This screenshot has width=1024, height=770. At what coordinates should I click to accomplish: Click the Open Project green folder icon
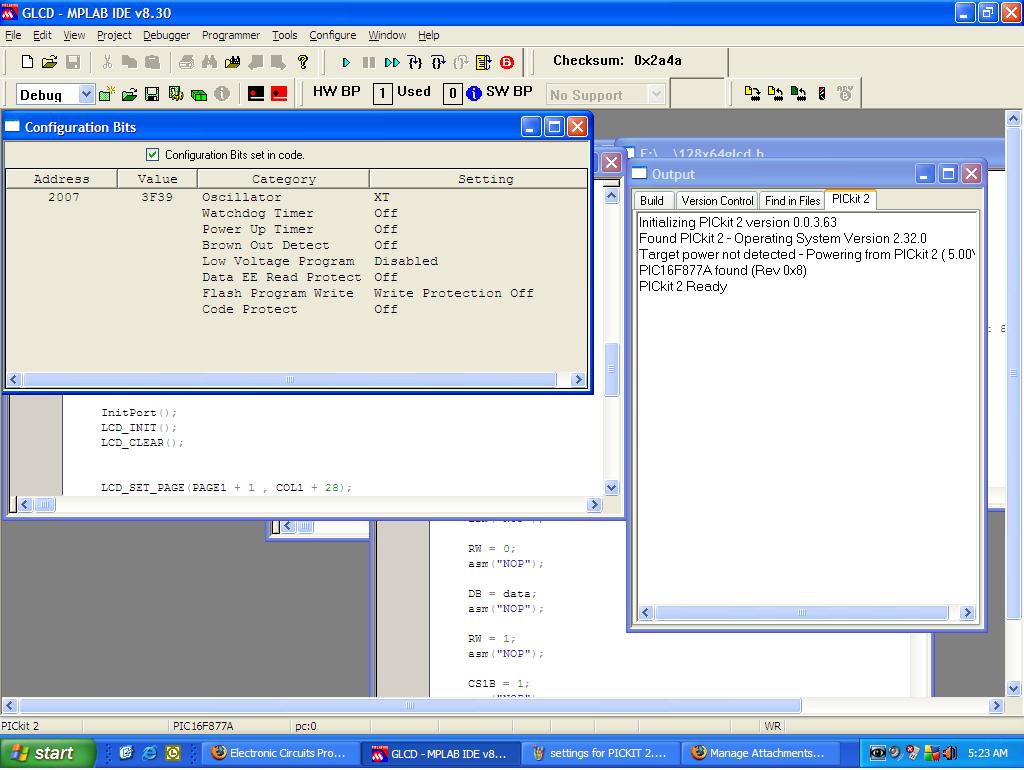coord(129,94)
